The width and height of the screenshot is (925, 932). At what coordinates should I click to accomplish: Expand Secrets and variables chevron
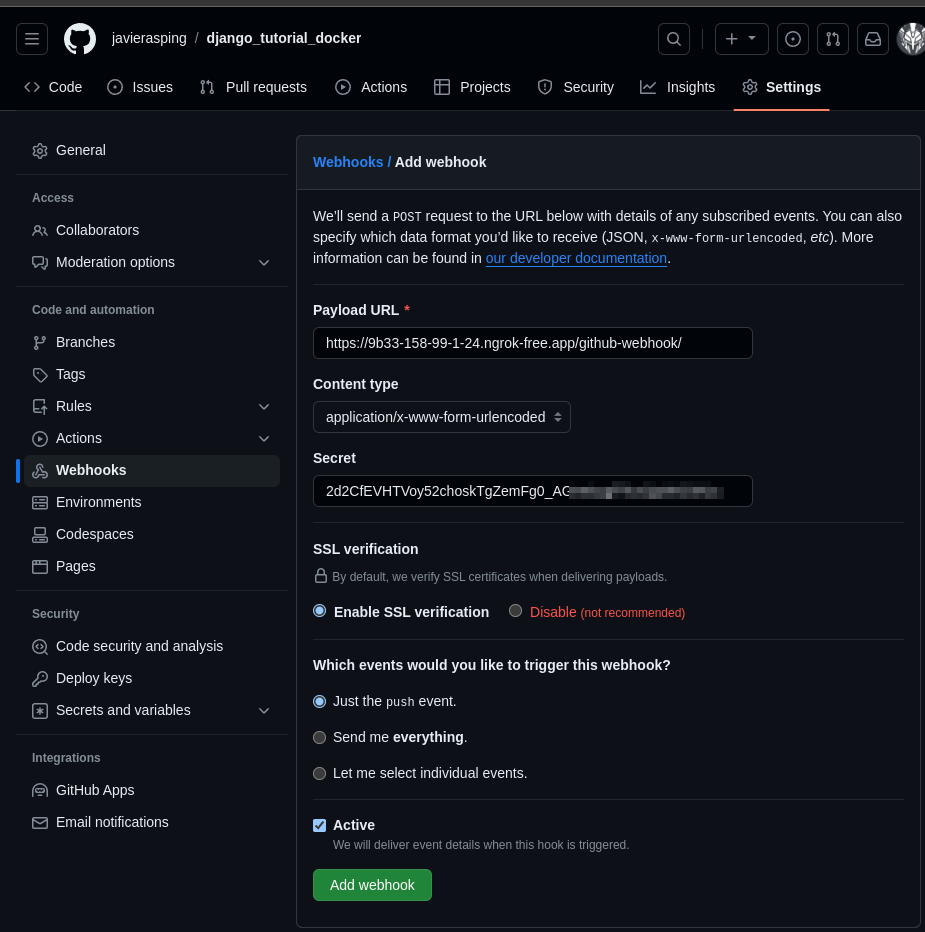tap(264, 711)
